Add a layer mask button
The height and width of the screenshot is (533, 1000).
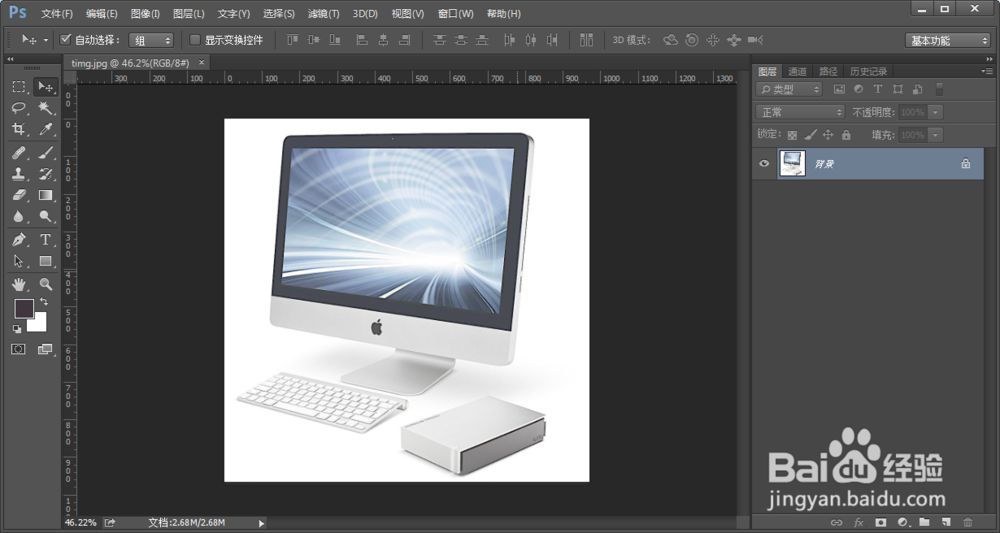click(881, 522)
